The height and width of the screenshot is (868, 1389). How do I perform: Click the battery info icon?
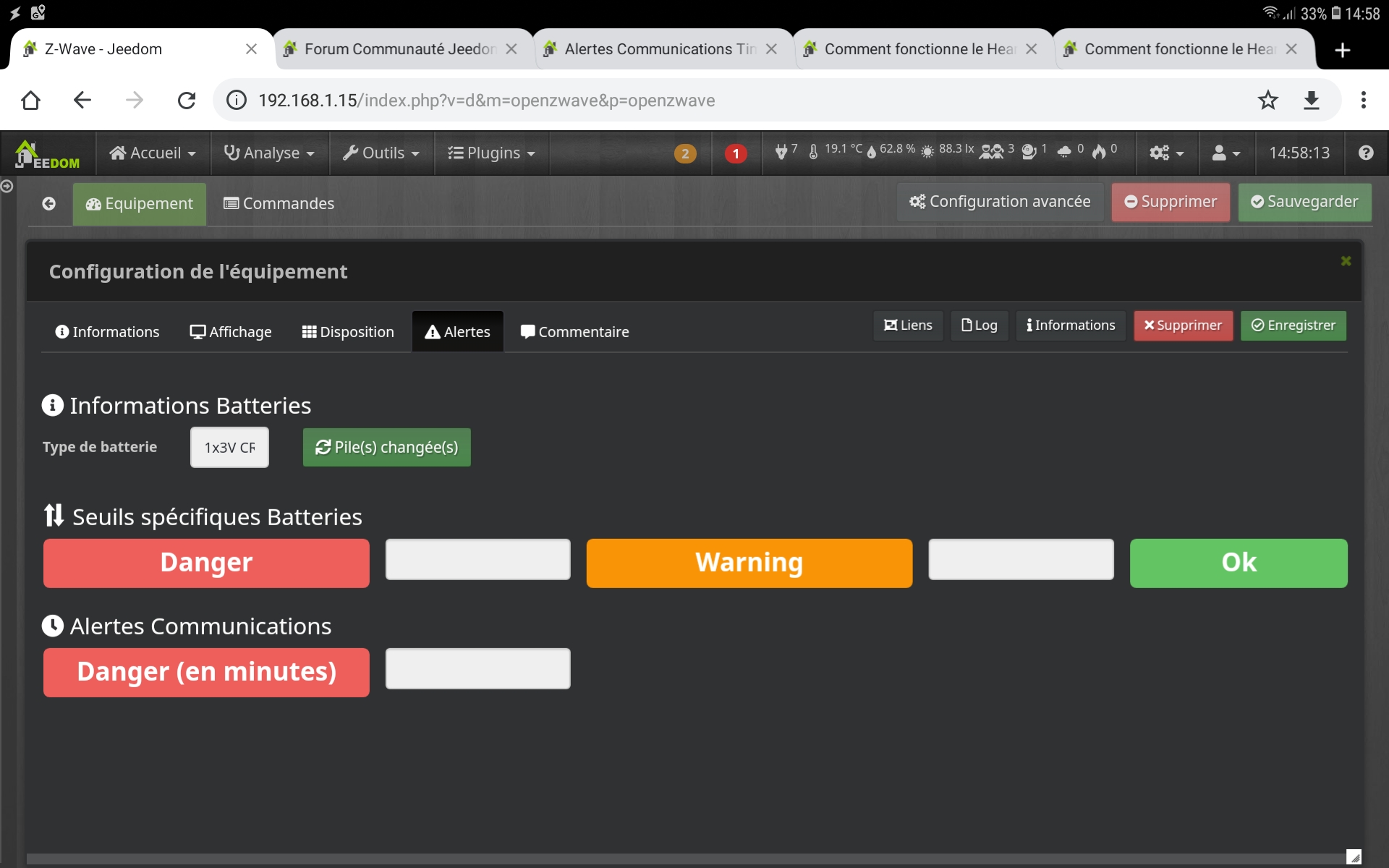click(53, 404)
